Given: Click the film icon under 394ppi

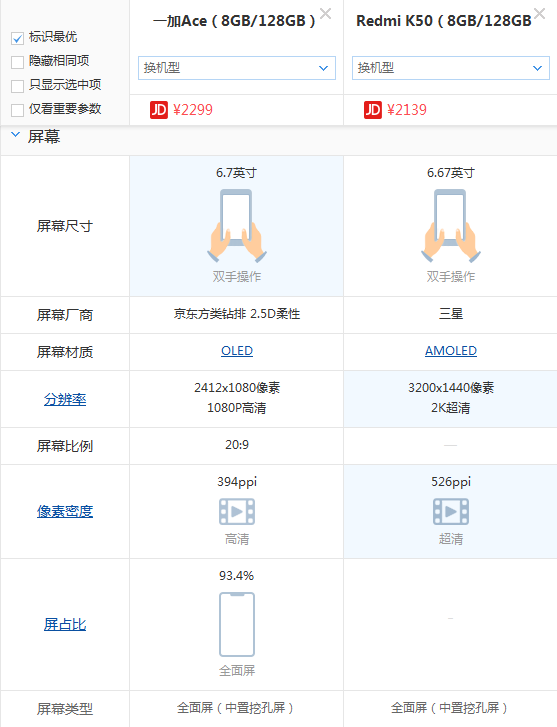Looking at the screenshot, I should click(237, 512).
